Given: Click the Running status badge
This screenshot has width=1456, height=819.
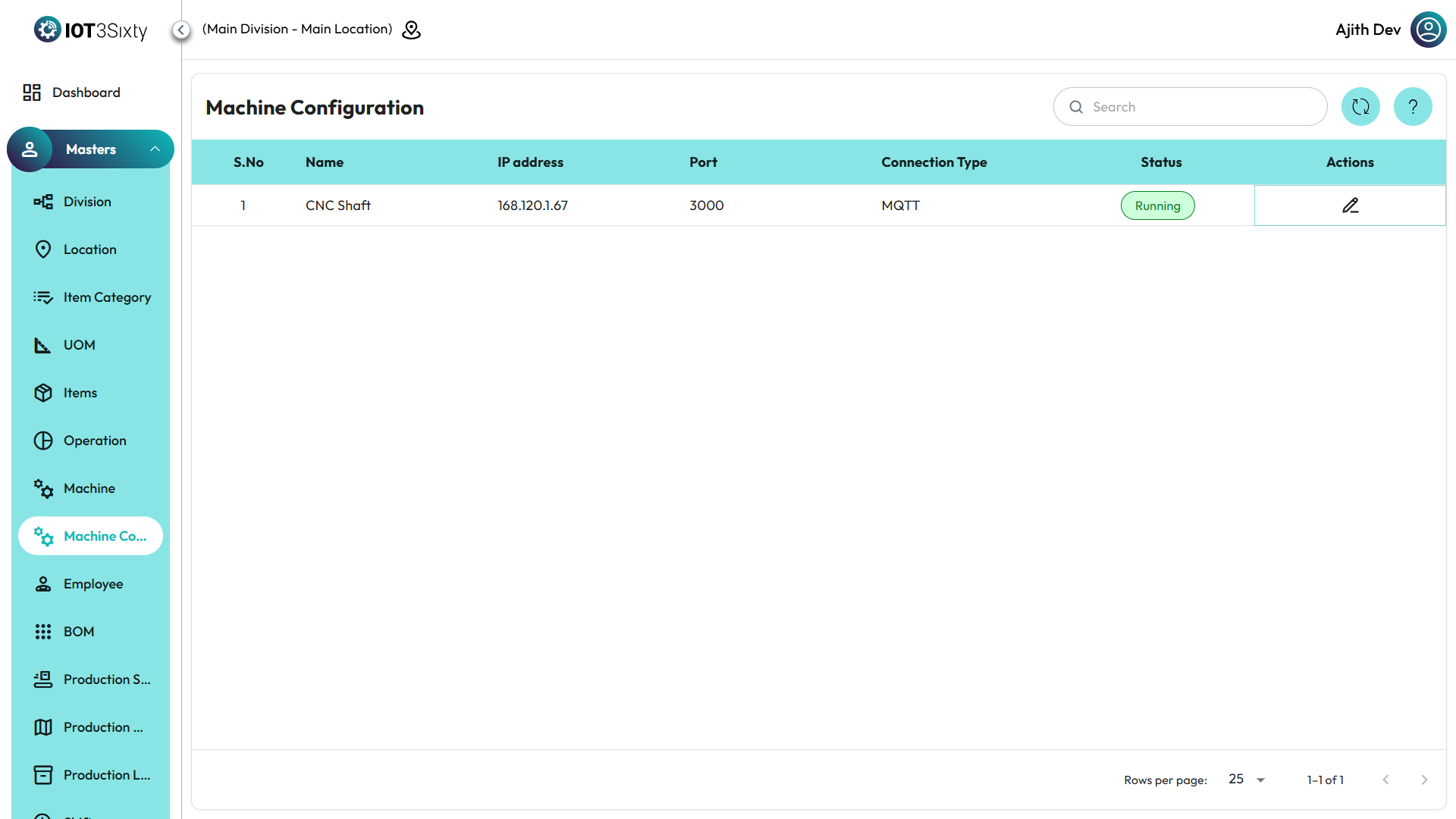Looking at the screenshot, I should click(1157, 206).
